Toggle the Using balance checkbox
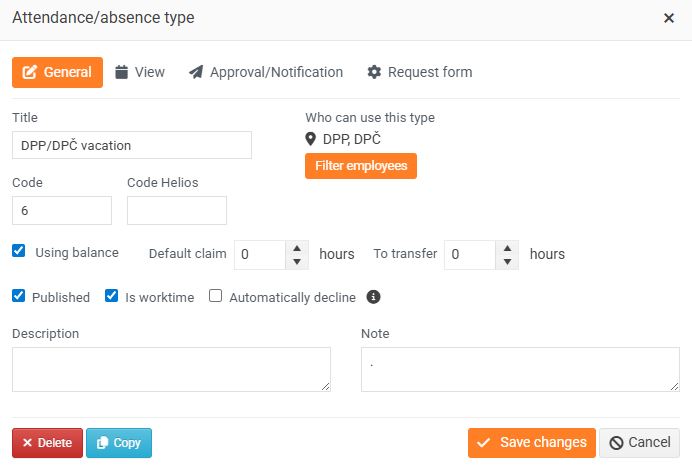The height and width of the screenshot is (471, 692). tap(19, 252)
